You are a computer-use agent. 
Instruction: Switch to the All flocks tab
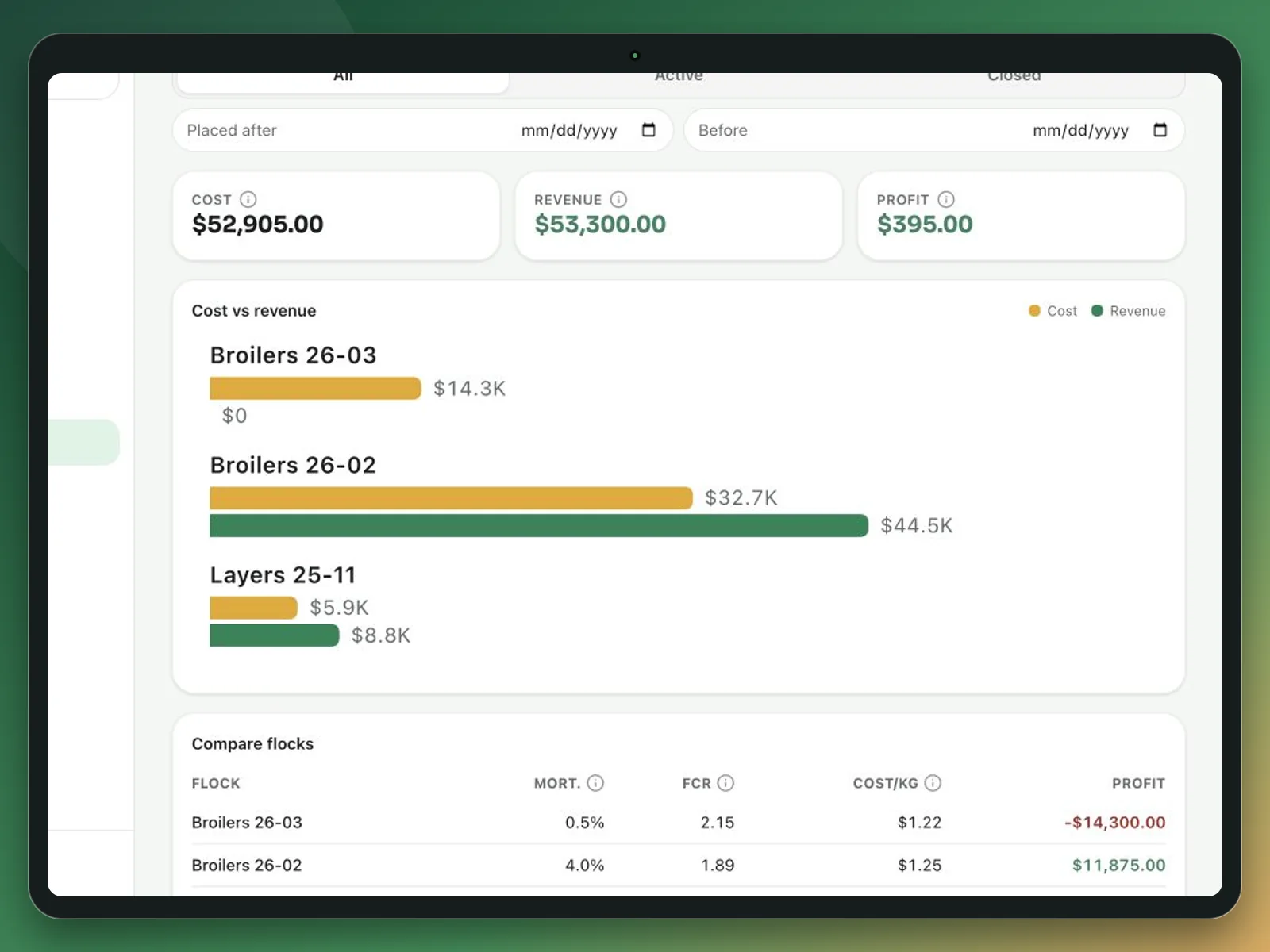click(x=343, y=81)
